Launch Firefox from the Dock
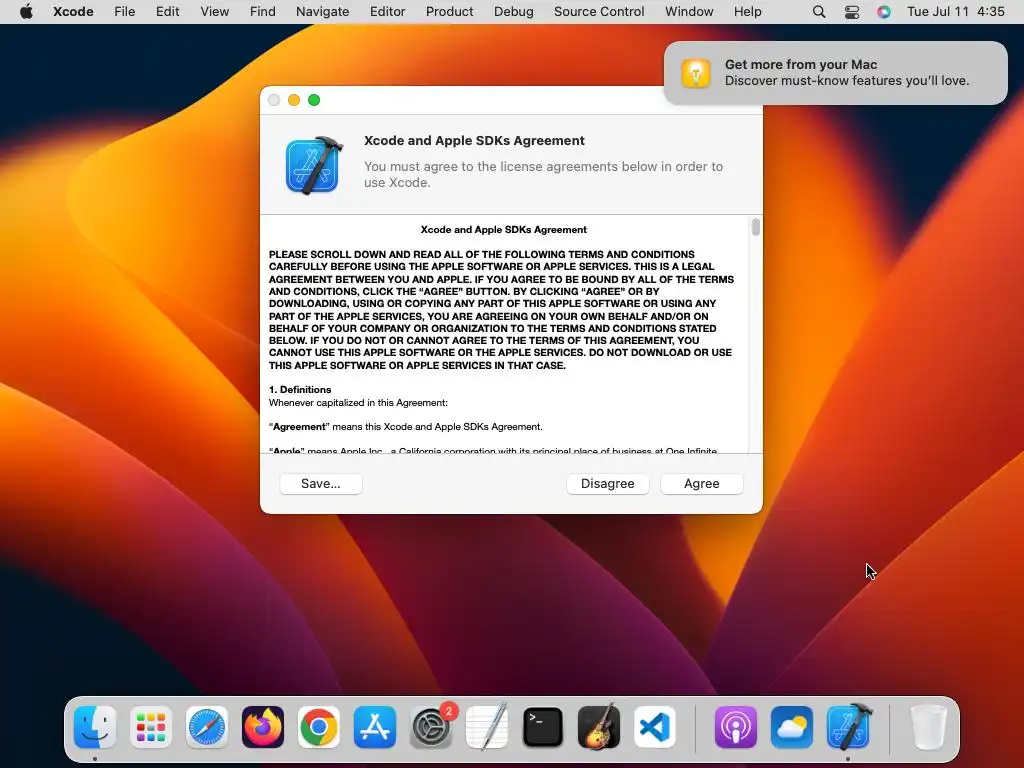Image resolution: width=1024 pixels, height=768 pixels. pyautogui.click(x=263, y=727)
